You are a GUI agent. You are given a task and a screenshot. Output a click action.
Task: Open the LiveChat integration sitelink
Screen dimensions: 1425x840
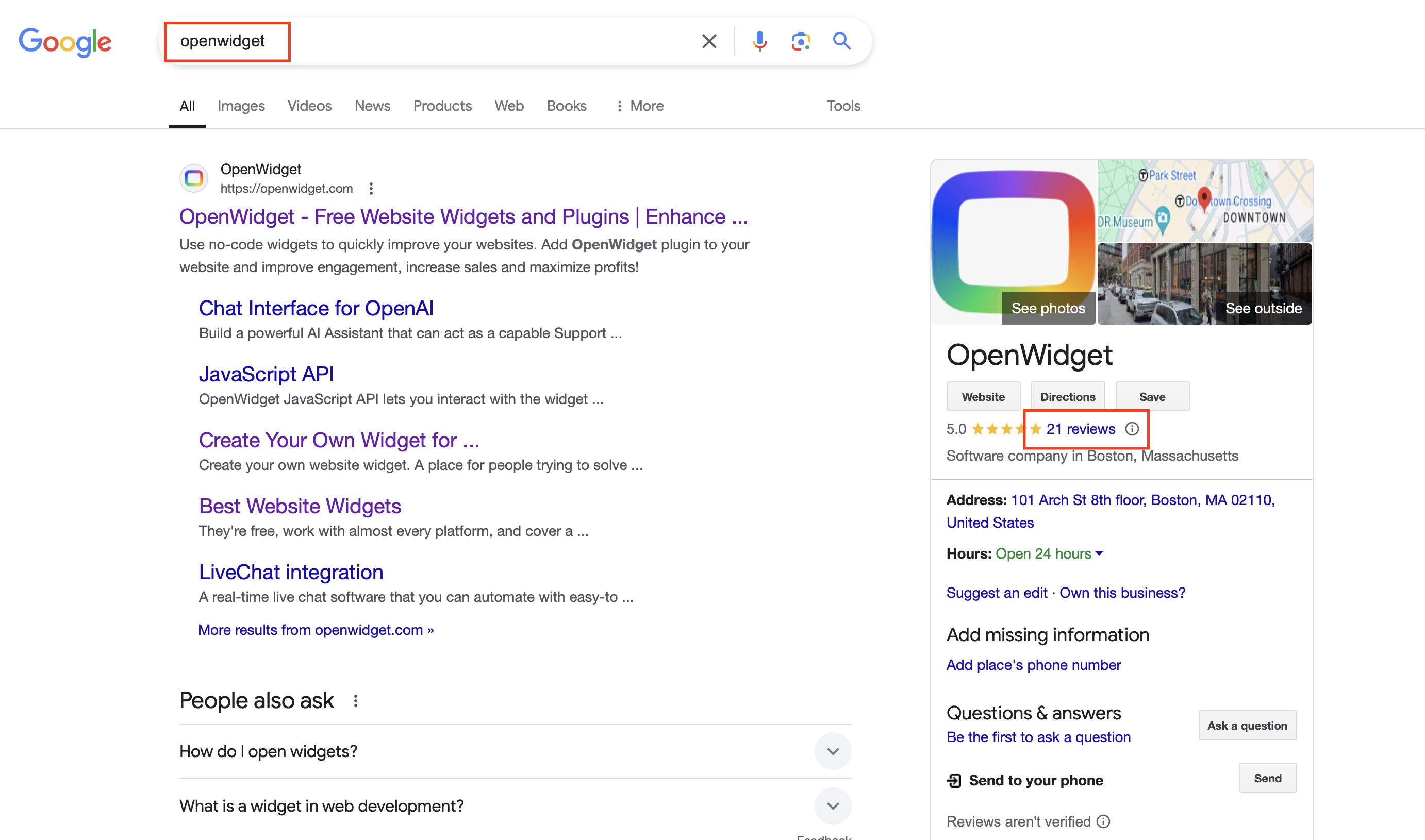coord(291,572)
